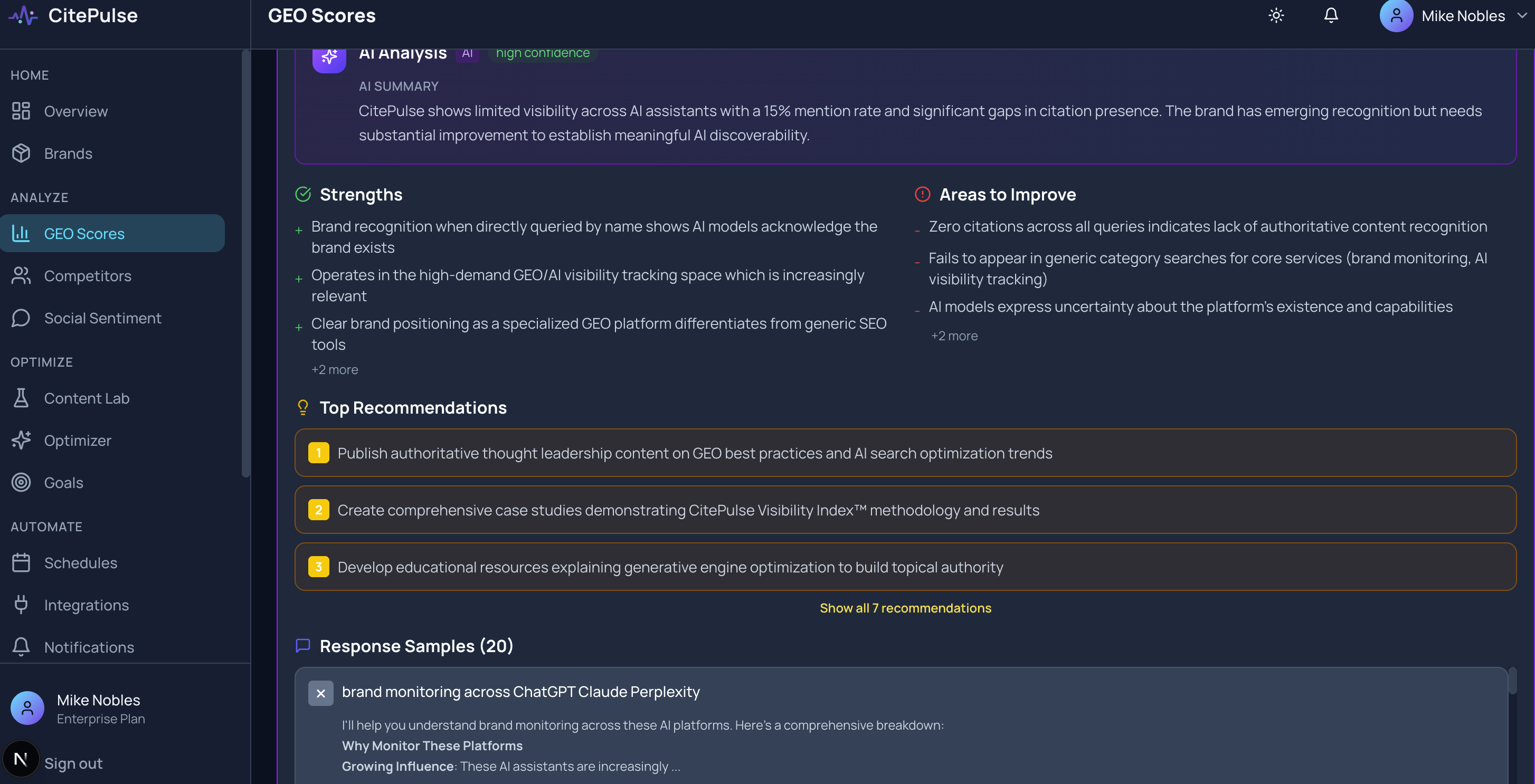Open the Content Lab tool
This screenshot has height=784, width=1535.
[87, 398]
